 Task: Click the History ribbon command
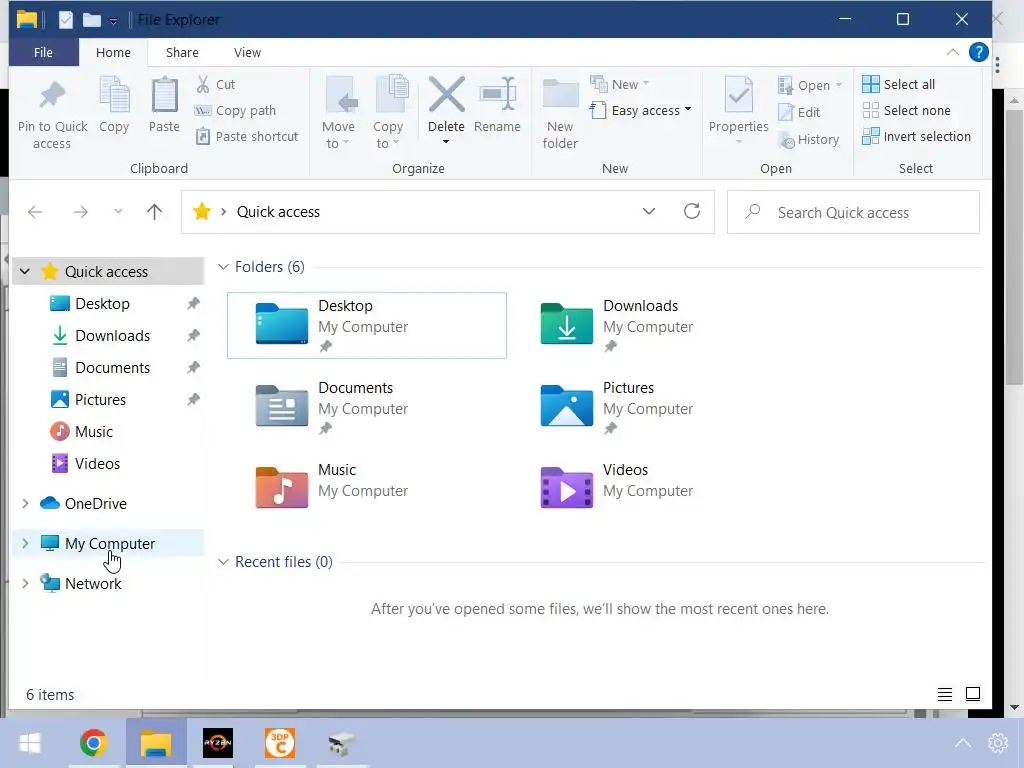point(808,139)
